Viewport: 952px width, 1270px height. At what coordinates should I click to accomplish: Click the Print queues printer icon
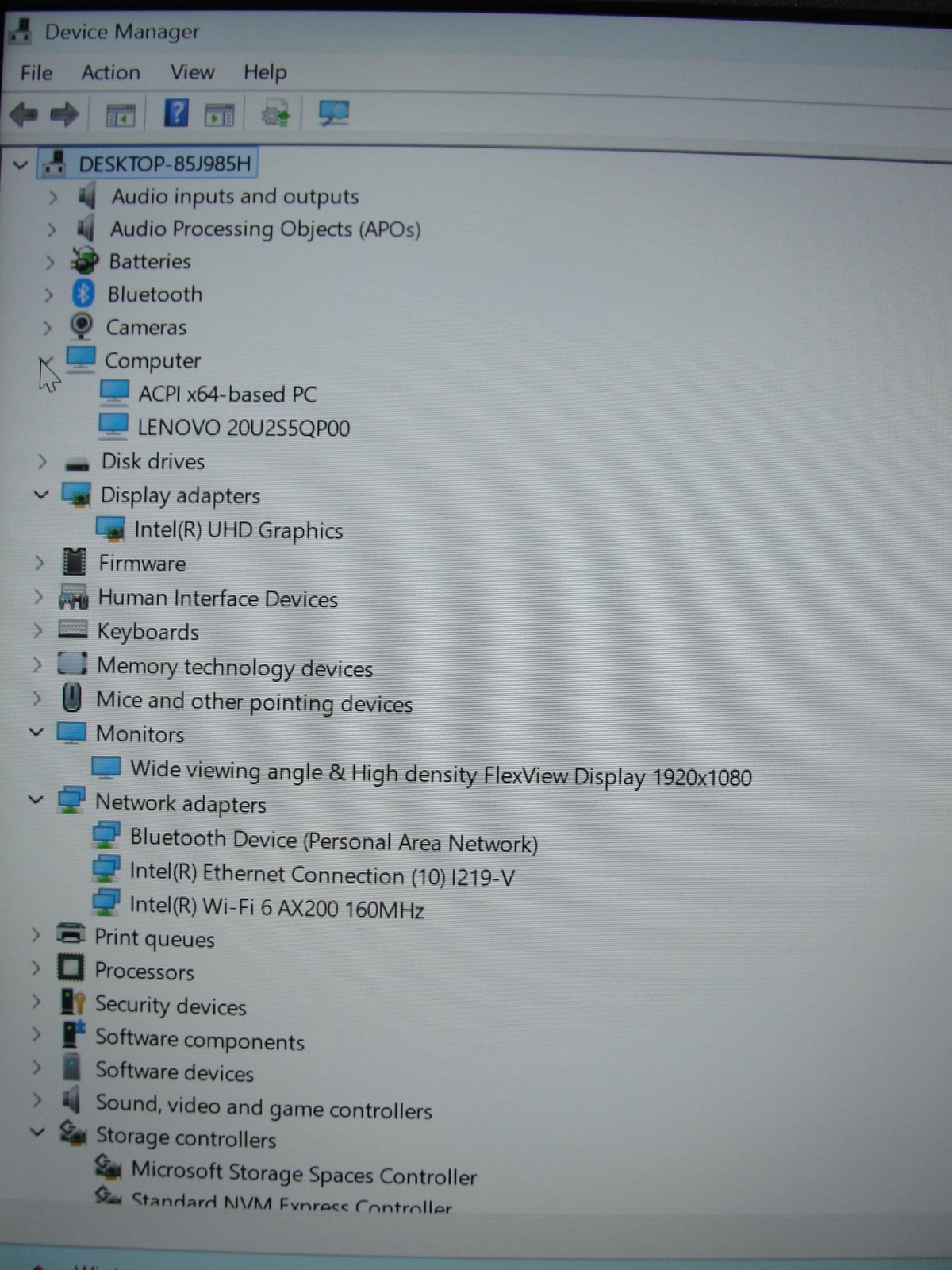click(x=71, y=934)
